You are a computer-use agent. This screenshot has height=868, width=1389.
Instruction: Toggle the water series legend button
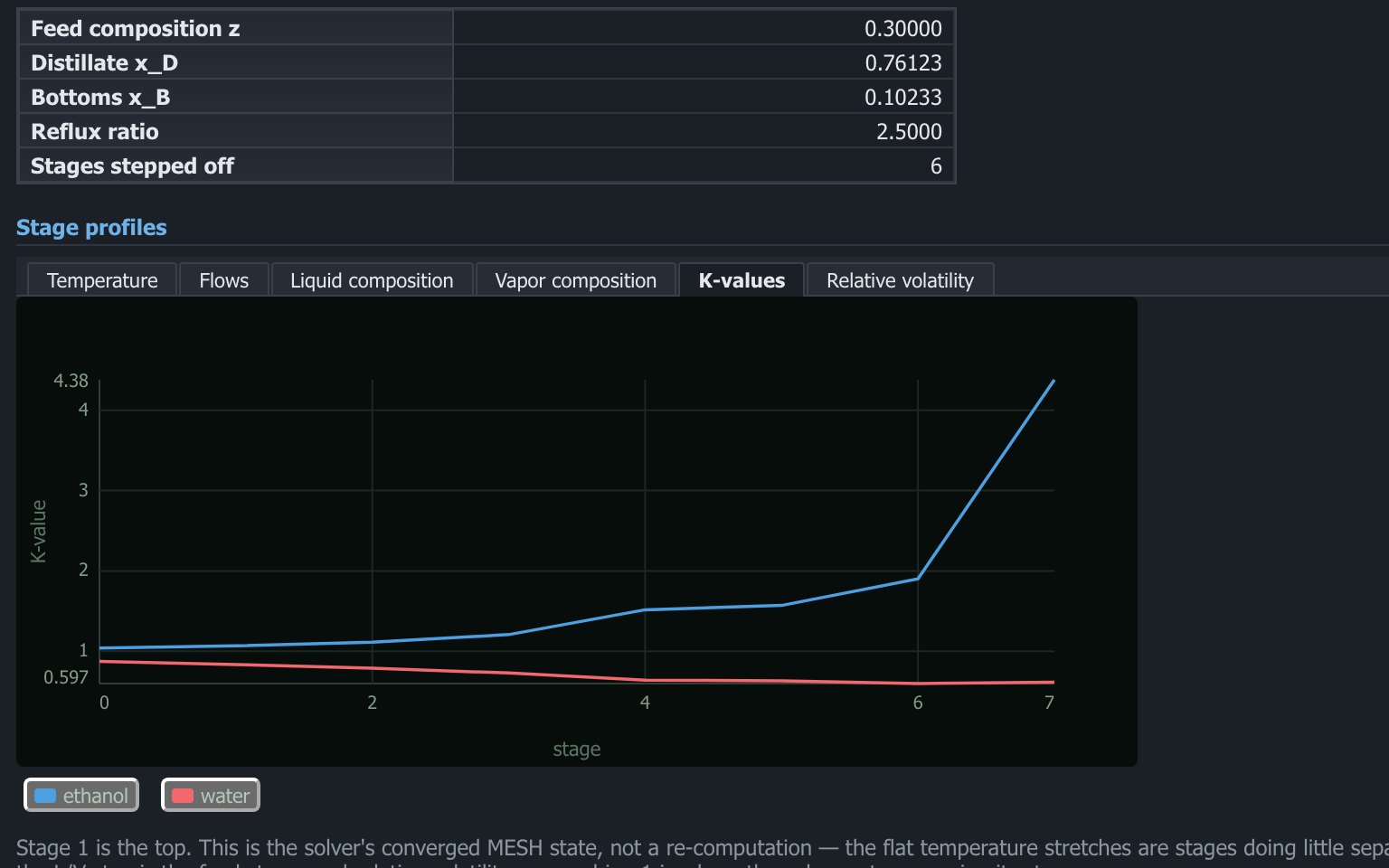pos(211,796)
